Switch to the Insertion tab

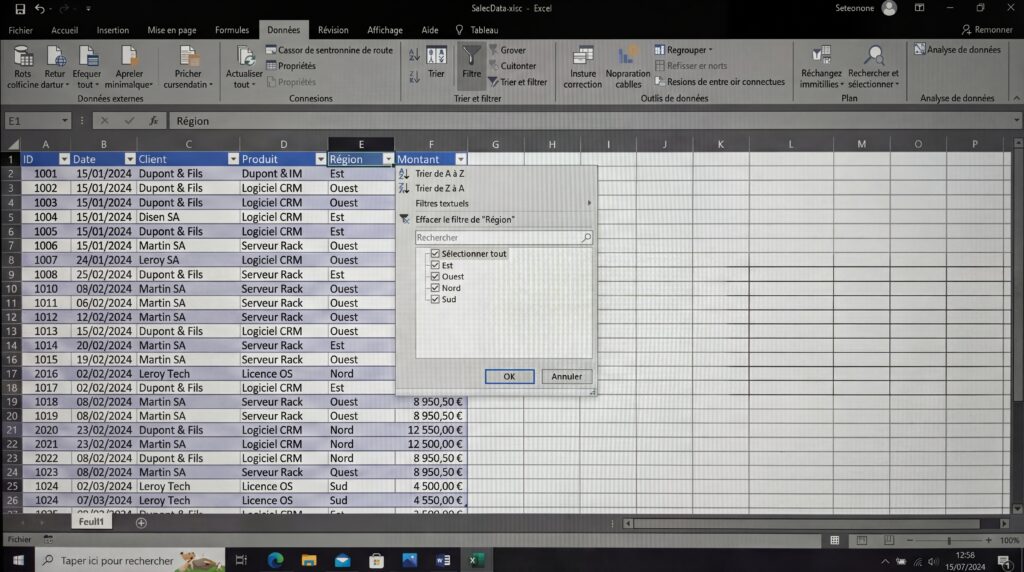click(x=113, y=30)
